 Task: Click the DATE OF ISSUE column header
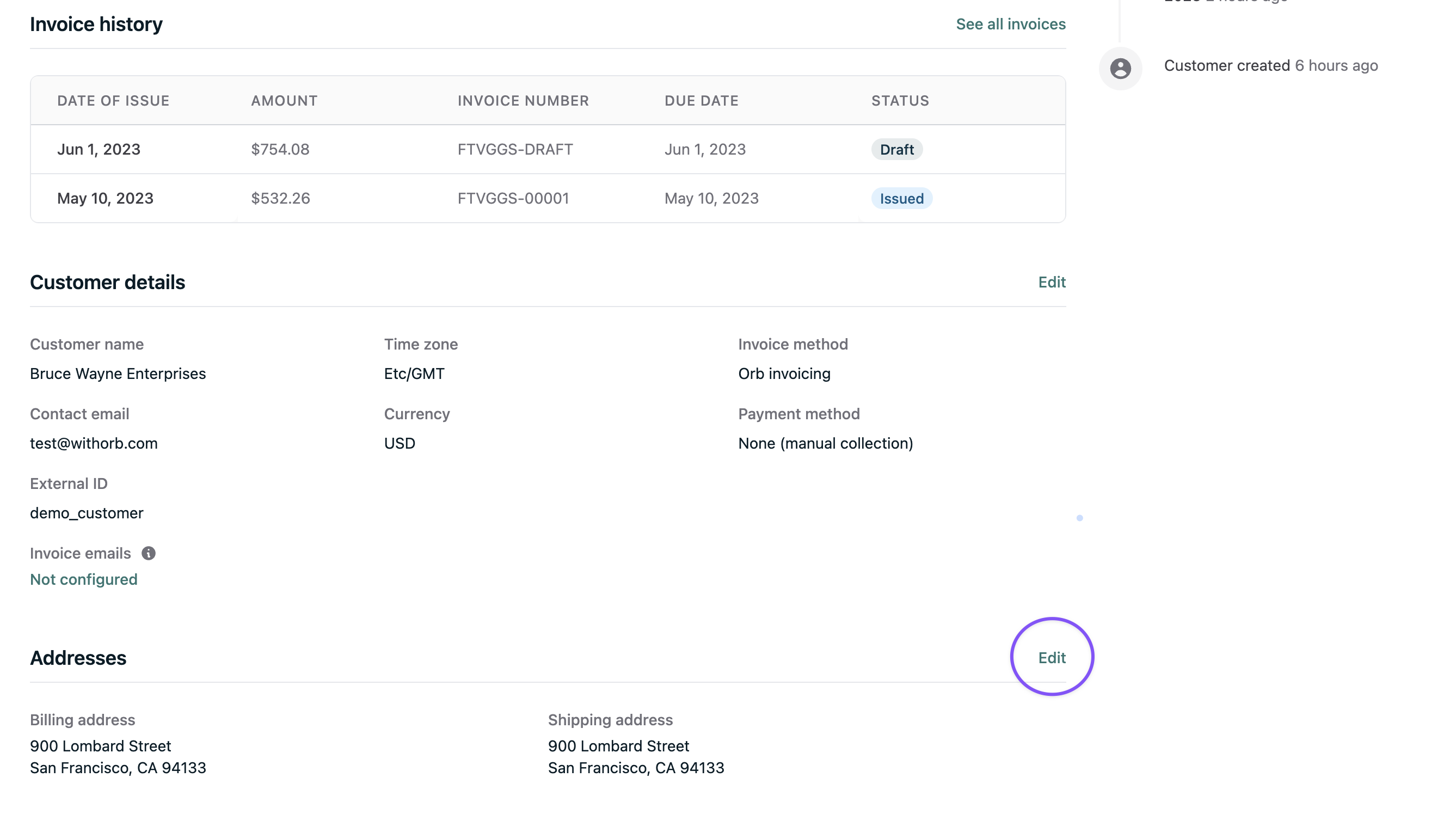(x=113, y=101)
